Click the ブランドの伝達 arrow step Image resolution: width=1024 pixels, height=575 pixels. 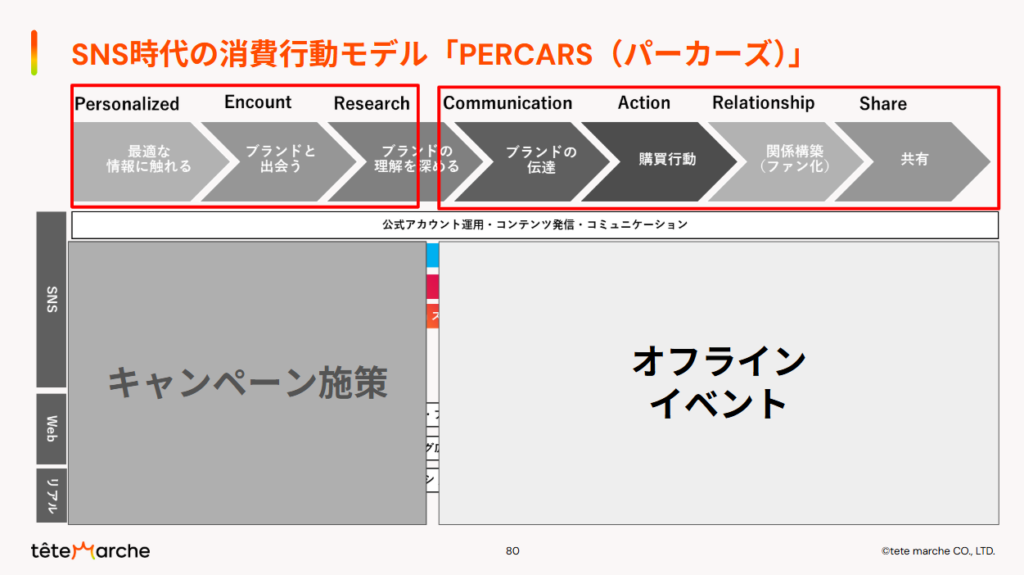click(540, 159)
